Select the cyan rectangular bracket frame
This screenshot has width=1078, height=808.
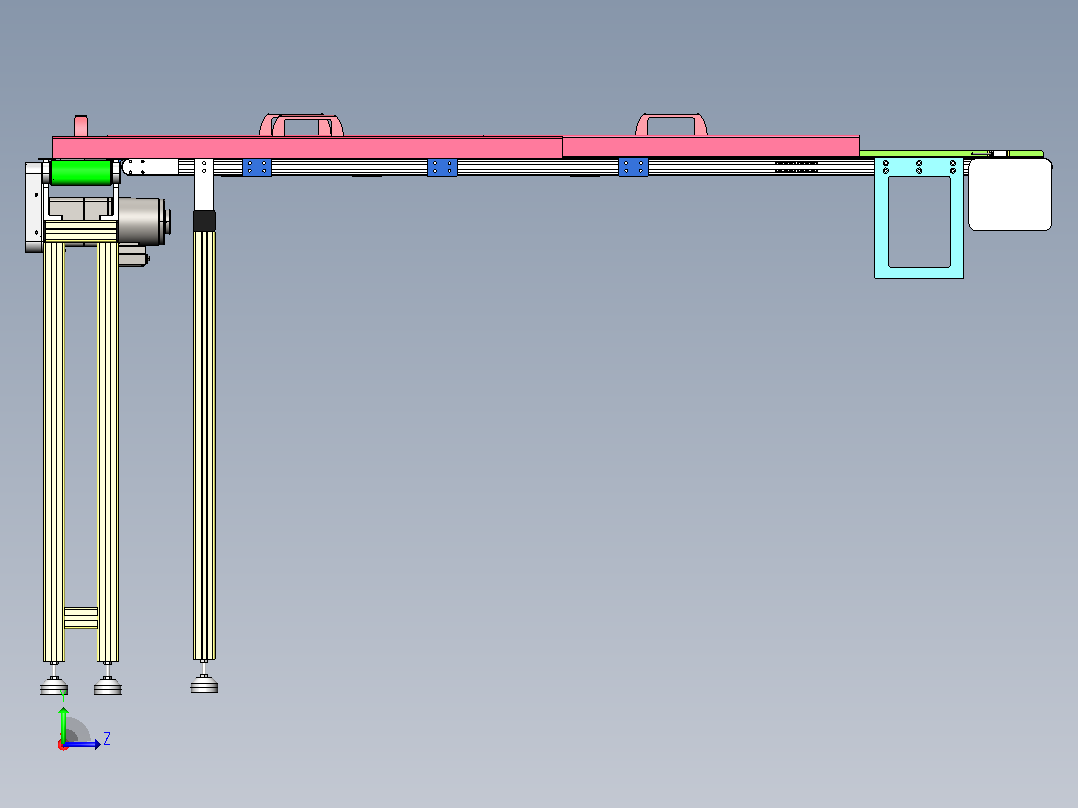point(918,218)
